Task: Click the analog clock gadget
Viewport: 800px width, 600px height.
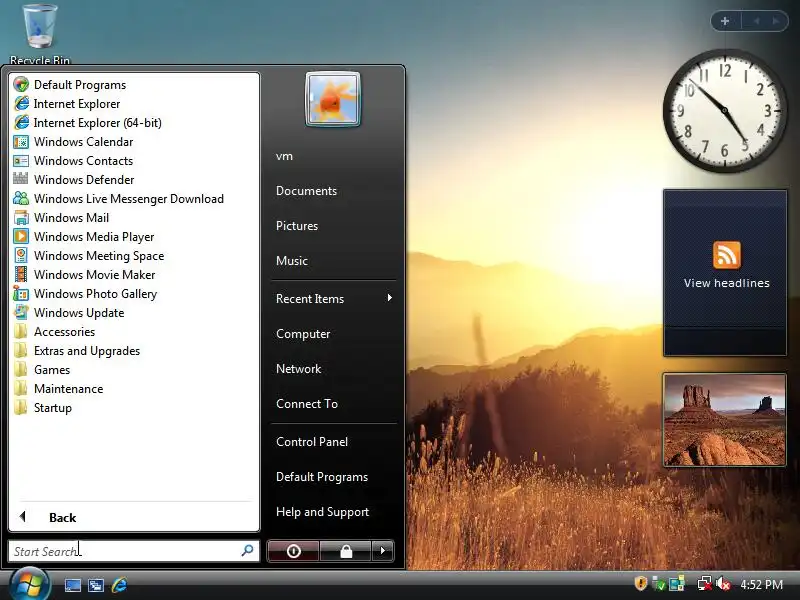Action: point(724,110)
